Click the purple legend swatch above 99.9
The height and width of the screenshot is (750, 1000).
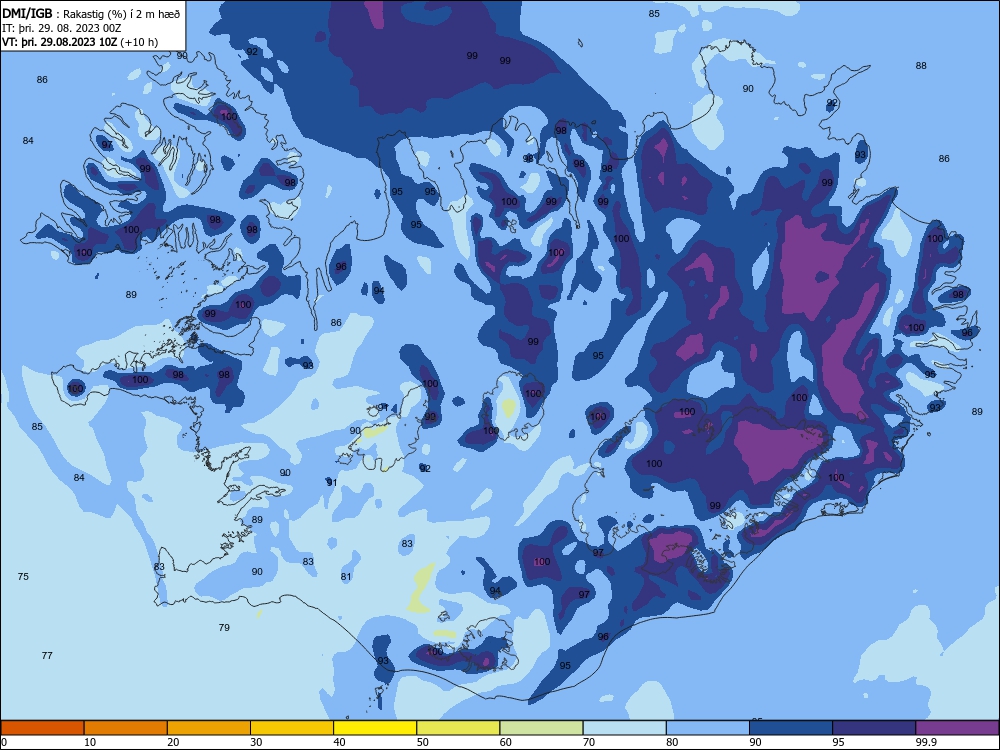pos(957,728)
